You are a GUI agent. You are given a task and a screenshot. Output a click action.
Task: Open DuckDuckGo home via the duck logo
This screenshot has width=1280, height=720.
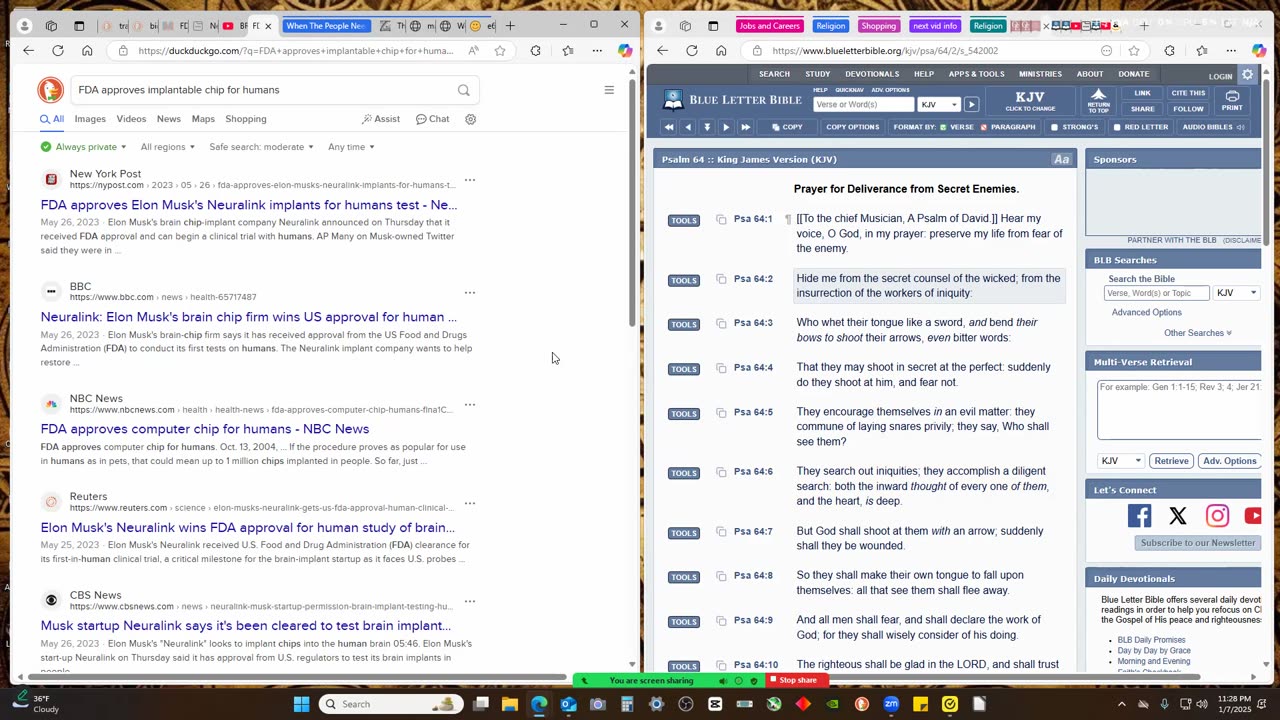(x=51, y=90)
